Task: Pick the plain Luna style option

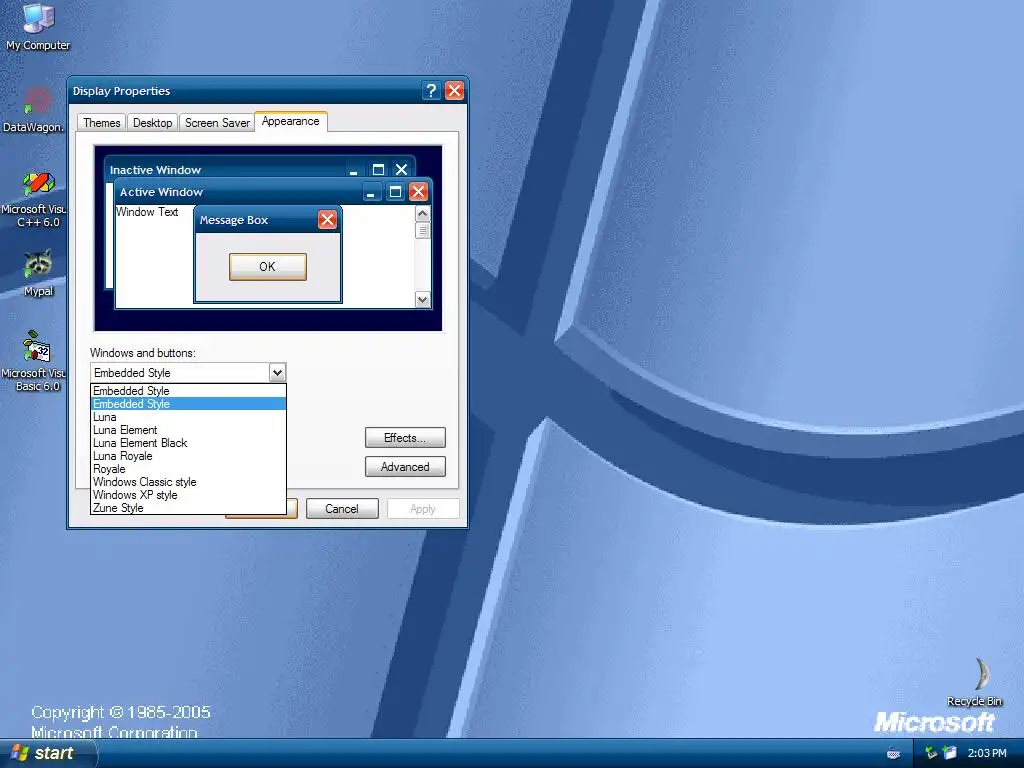Action: [188, 417]
